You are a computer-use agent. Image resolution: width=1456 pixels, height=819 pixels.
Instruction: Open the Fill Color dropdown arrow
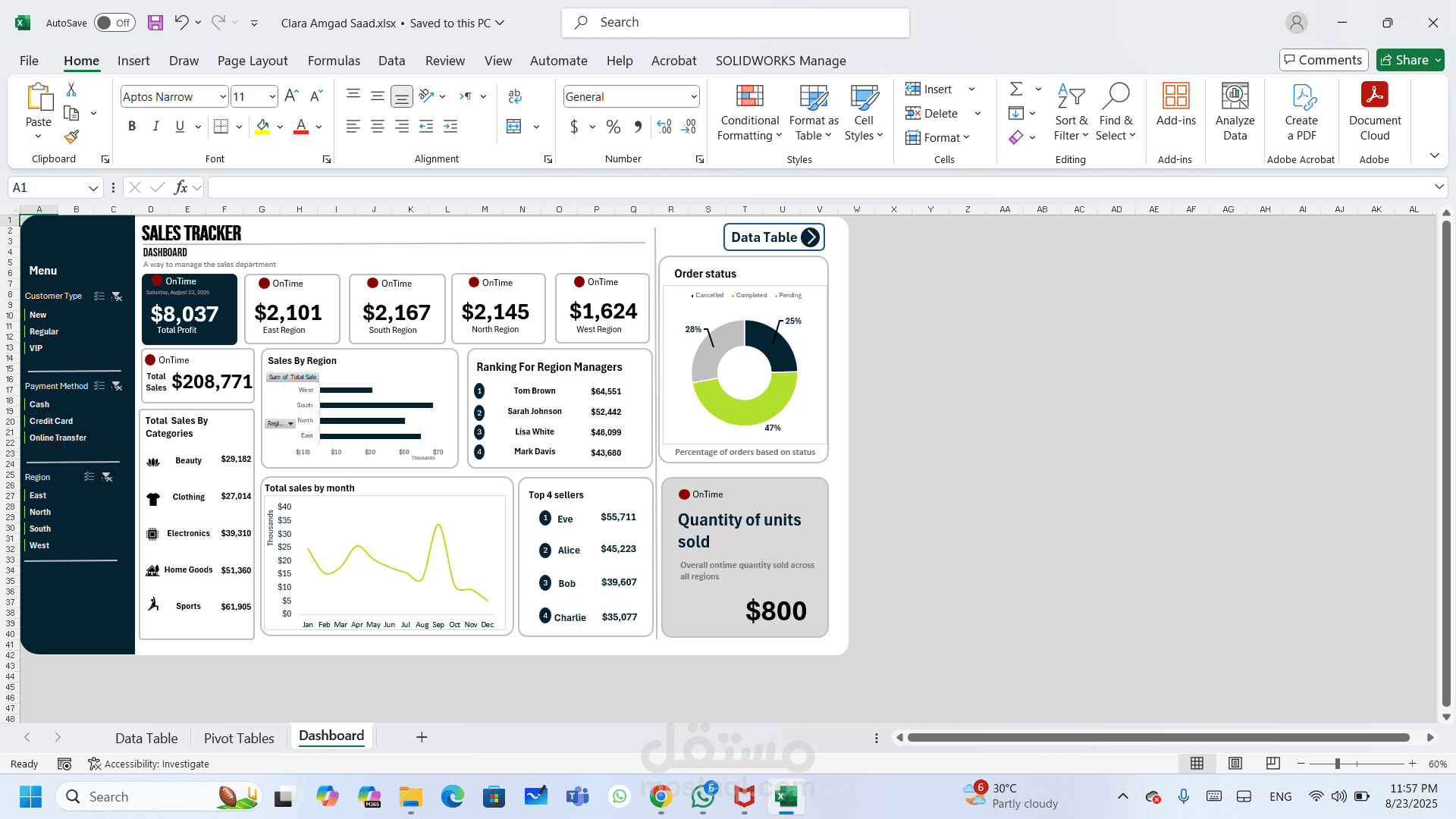279,127
